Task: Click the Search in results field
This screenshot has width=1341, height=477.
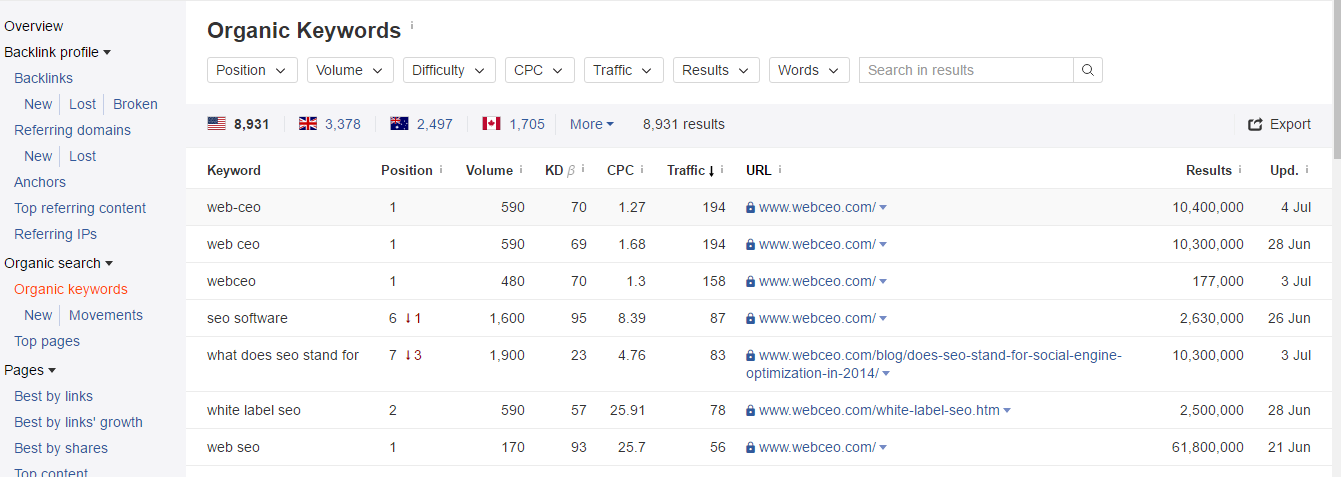Action: pyautogui.click(x=966, y=70)
